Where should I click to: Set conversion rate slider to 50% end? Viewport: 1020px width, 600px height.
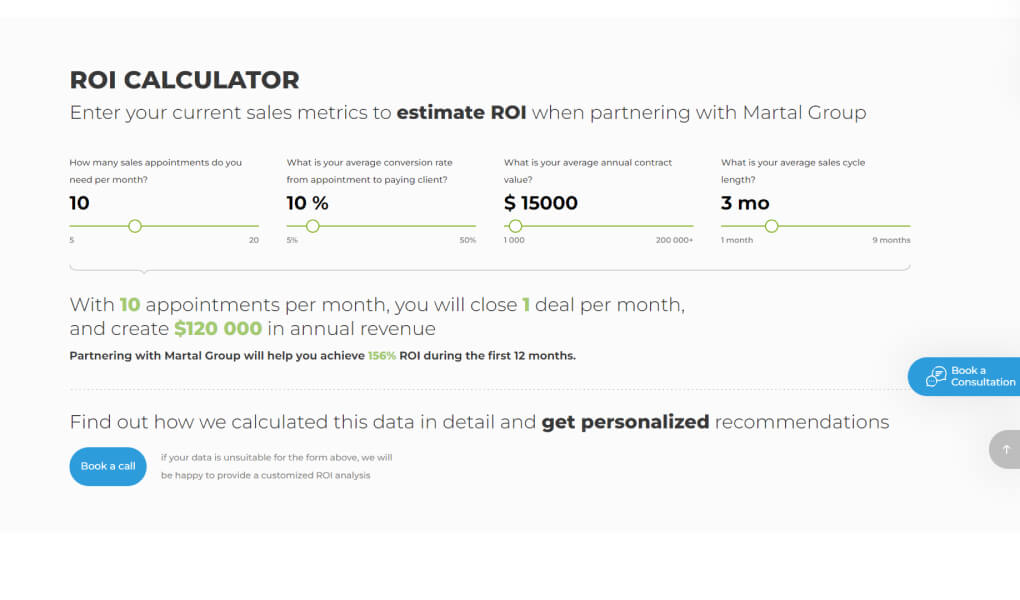click(476, 226)
